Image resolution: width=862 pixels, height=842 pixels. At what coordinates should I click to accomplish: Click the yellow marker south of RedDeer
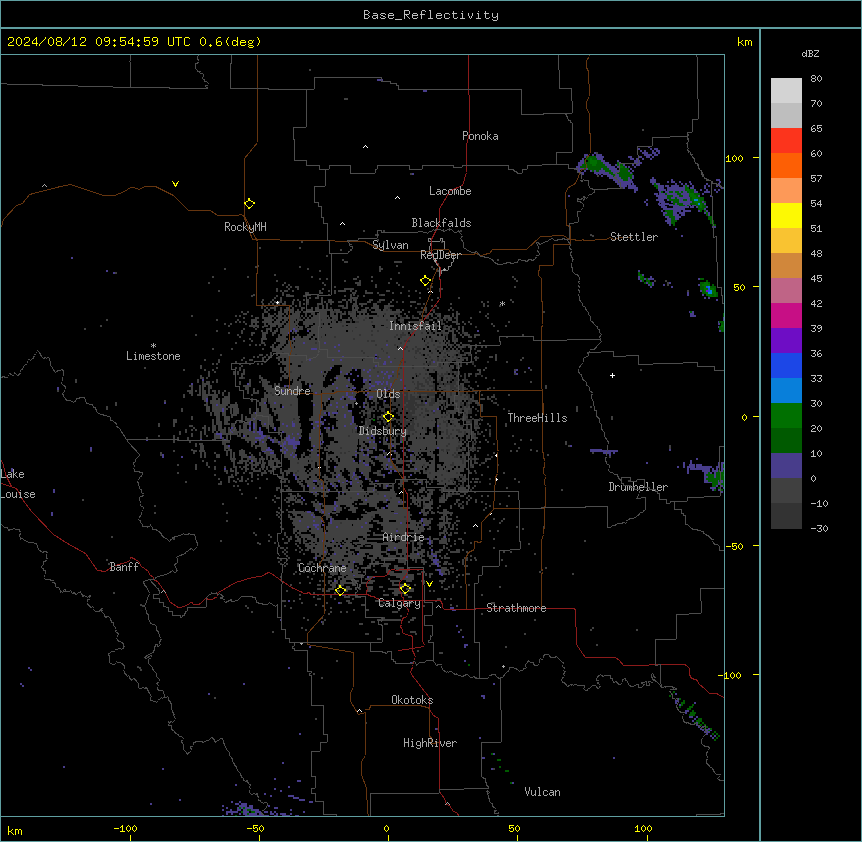point(425,281)
